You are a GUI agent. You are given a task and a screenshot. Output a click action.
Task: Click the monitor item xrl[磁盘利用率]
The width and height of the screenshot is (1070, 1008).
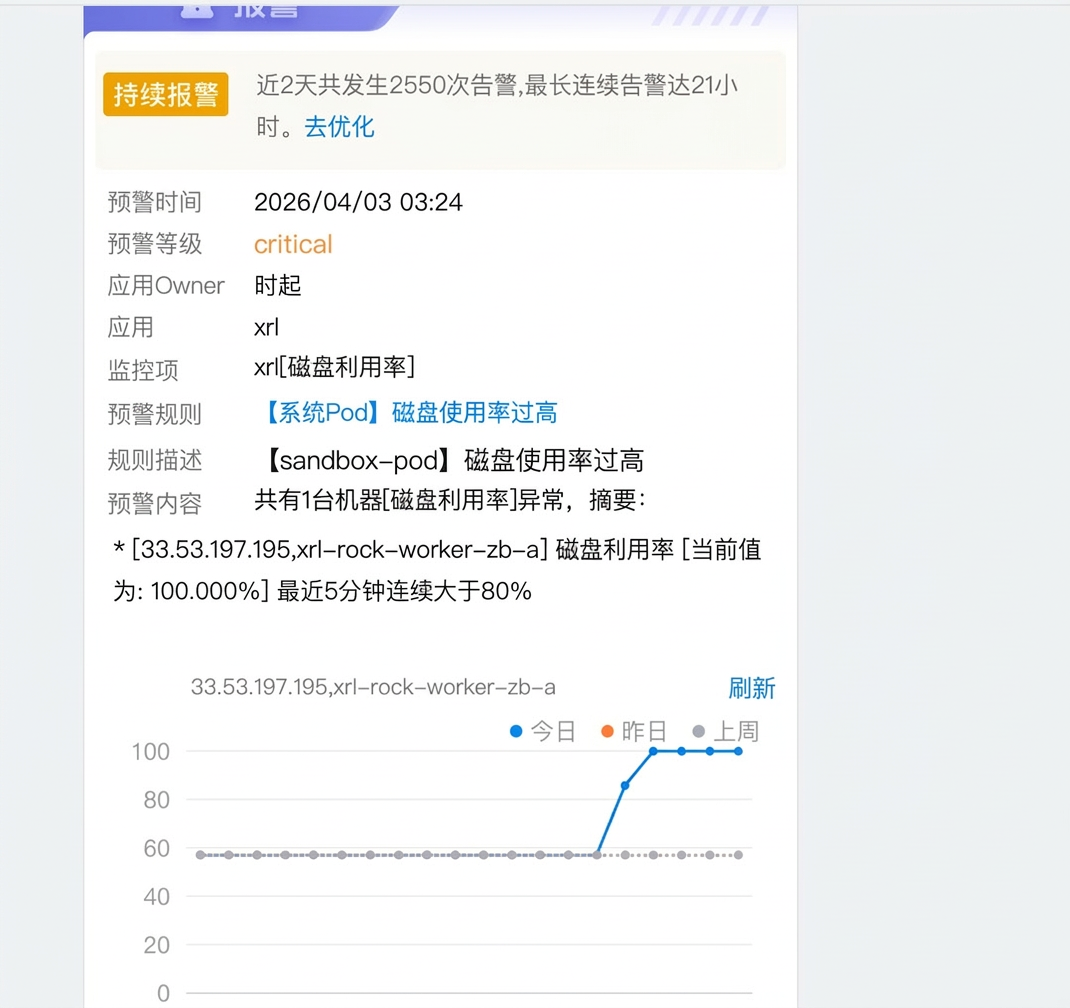[334, 367]
